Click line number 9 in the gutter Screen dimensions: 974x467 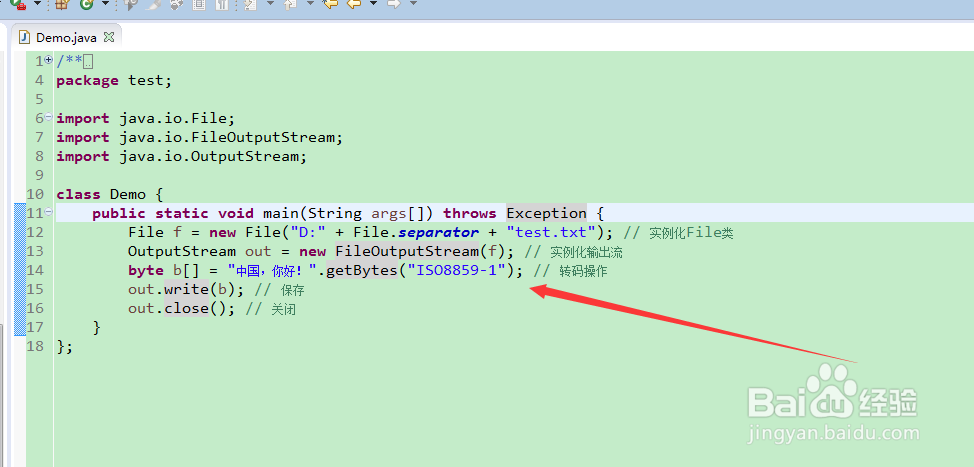40,175
